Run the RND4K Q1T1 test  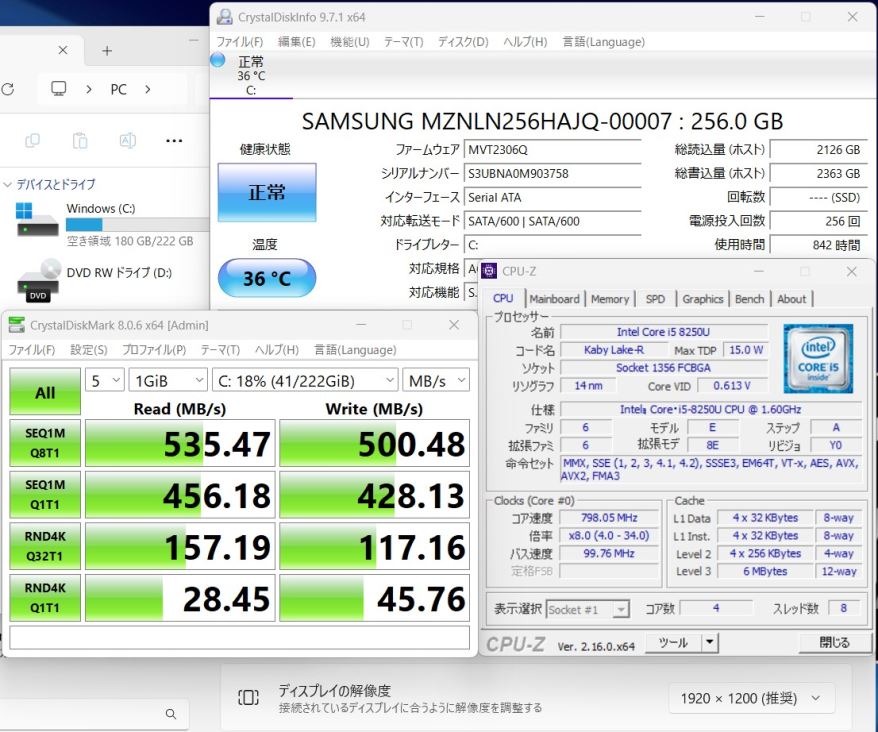45,598
